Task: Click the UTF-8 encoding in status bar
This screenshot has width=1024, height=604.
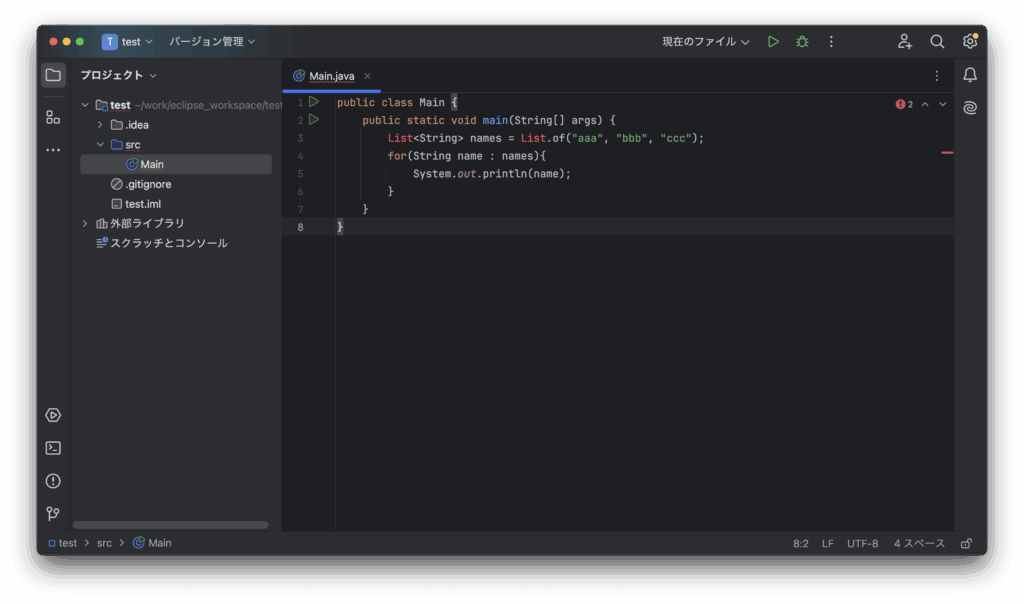Action: click(862, 544)
